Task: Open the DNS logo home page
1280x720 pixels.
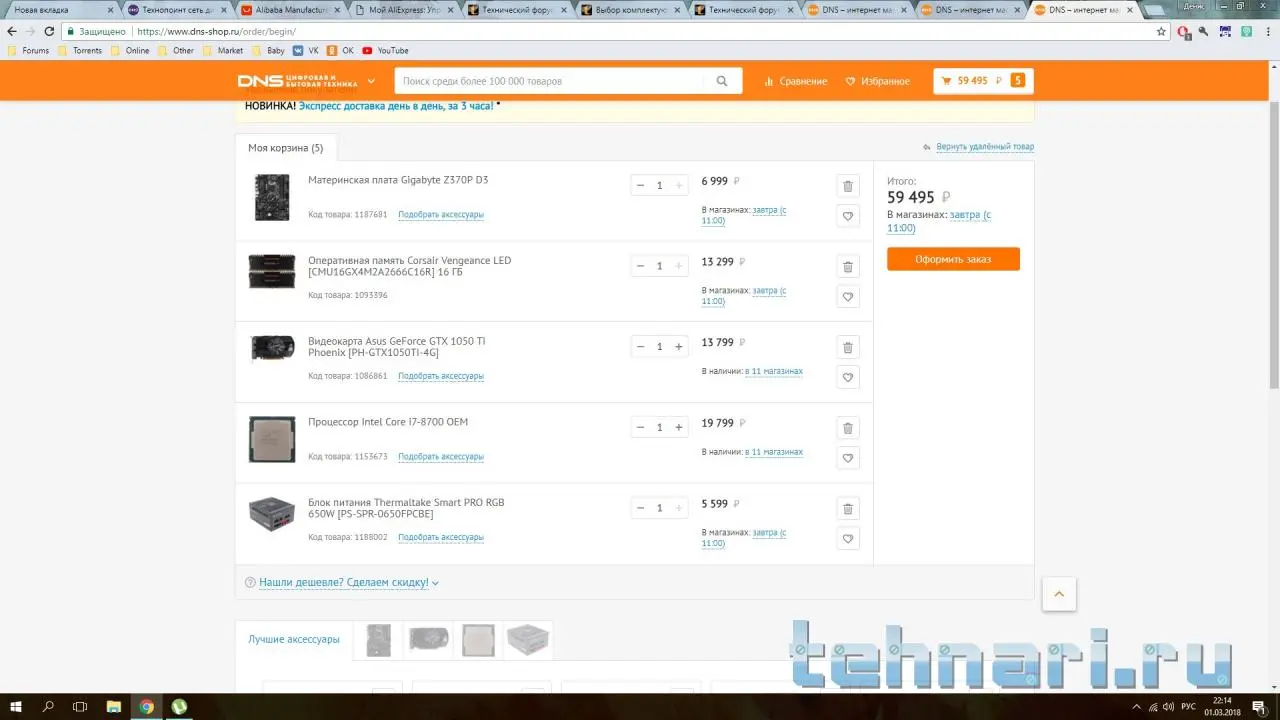Action: click(298, 81)
